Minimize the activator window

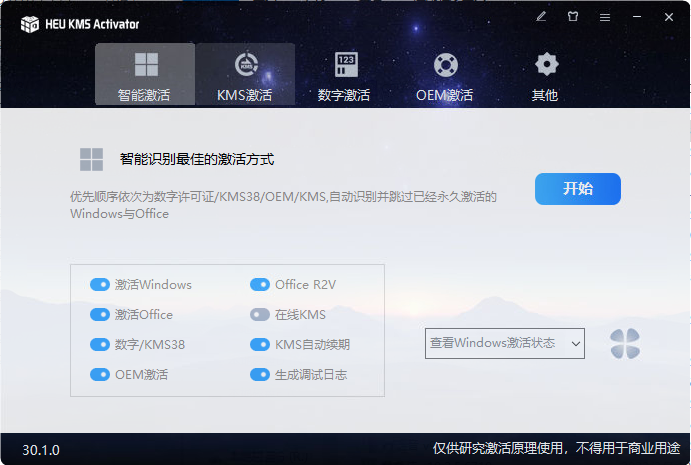point(637,17)
